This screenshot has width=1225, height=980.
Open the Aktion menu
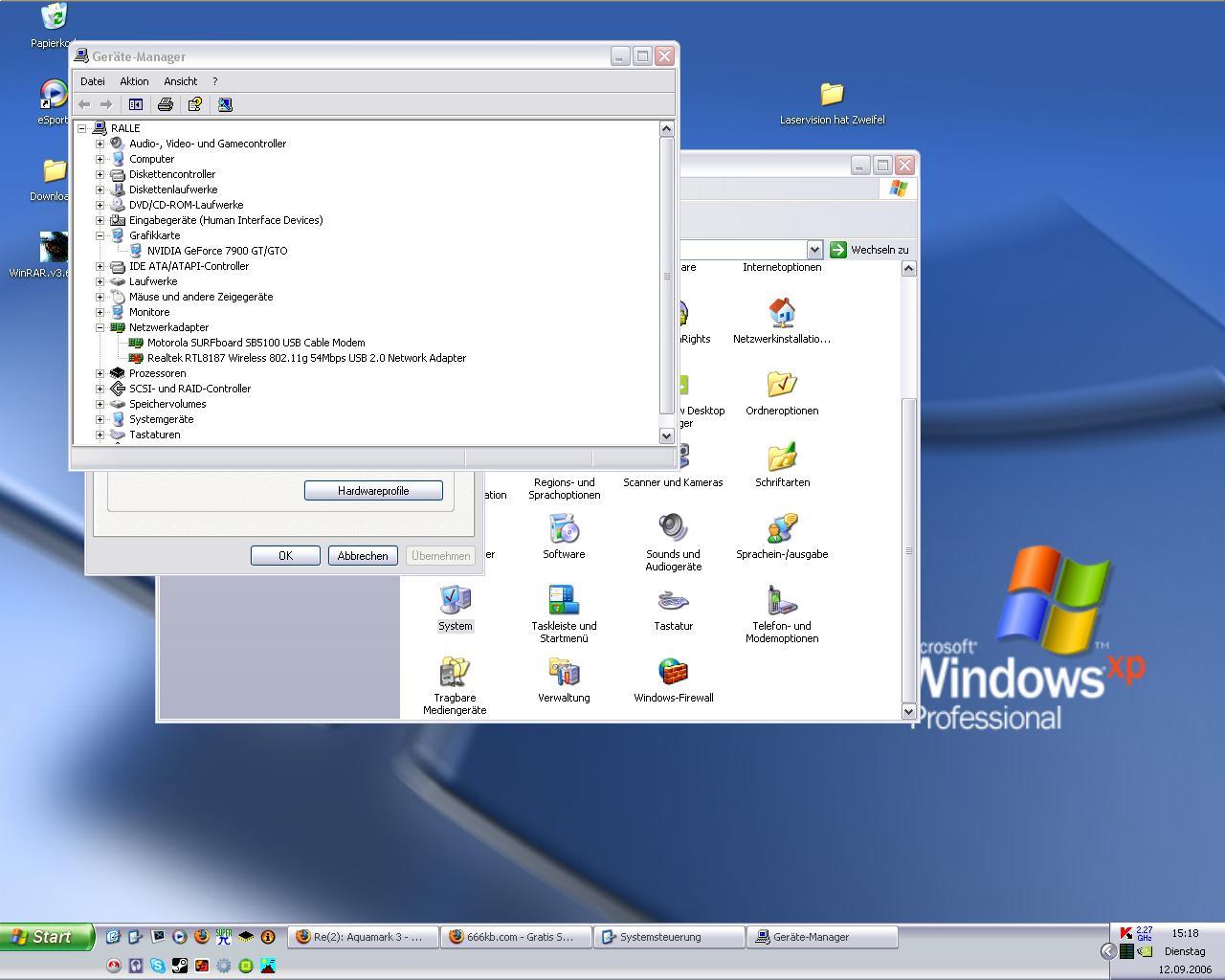pyautogui.click(x=134, y=81)
